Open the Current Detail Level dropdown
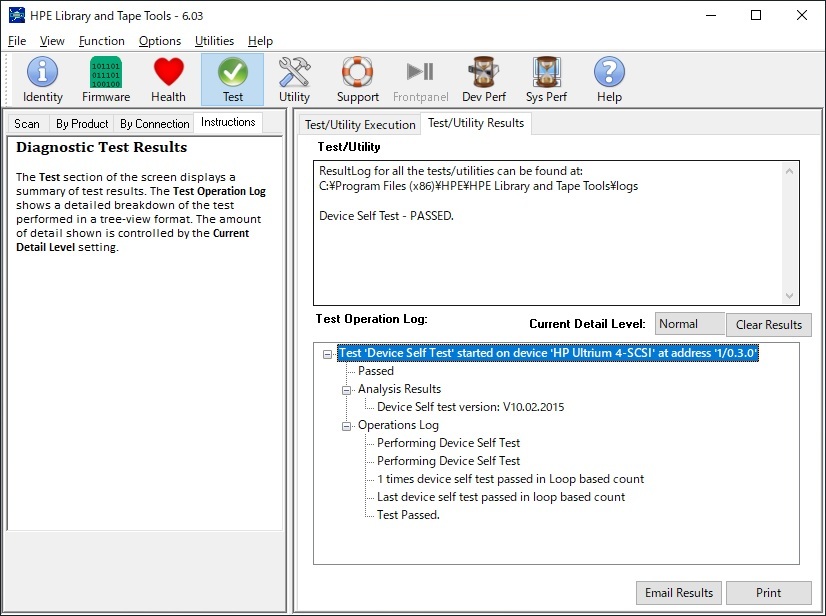This screenshot has width=826, height=616. click(x=690, y=324)
